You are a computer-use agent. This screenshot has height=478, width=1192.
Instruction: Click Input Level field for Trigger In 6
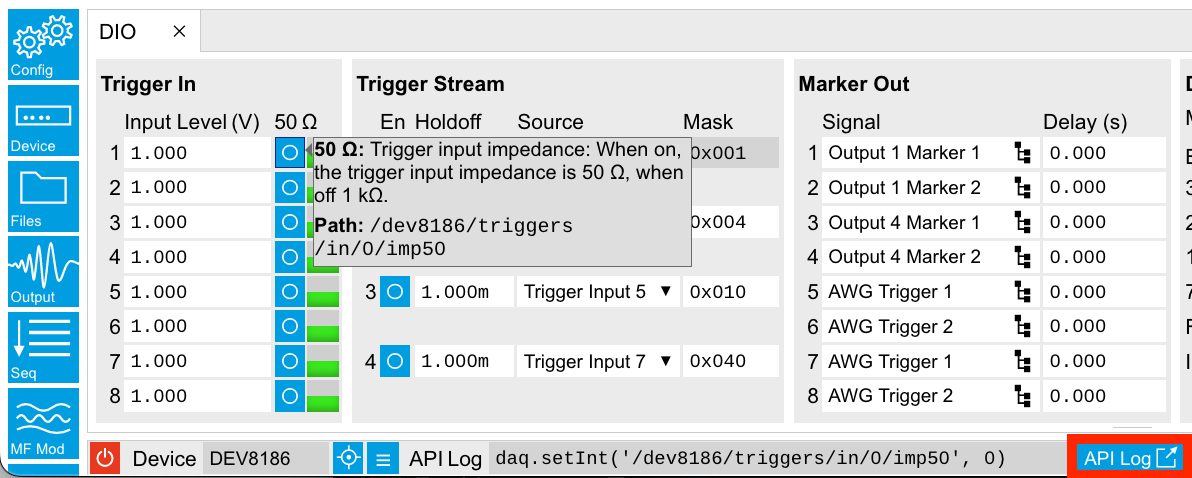pos(198,327)
